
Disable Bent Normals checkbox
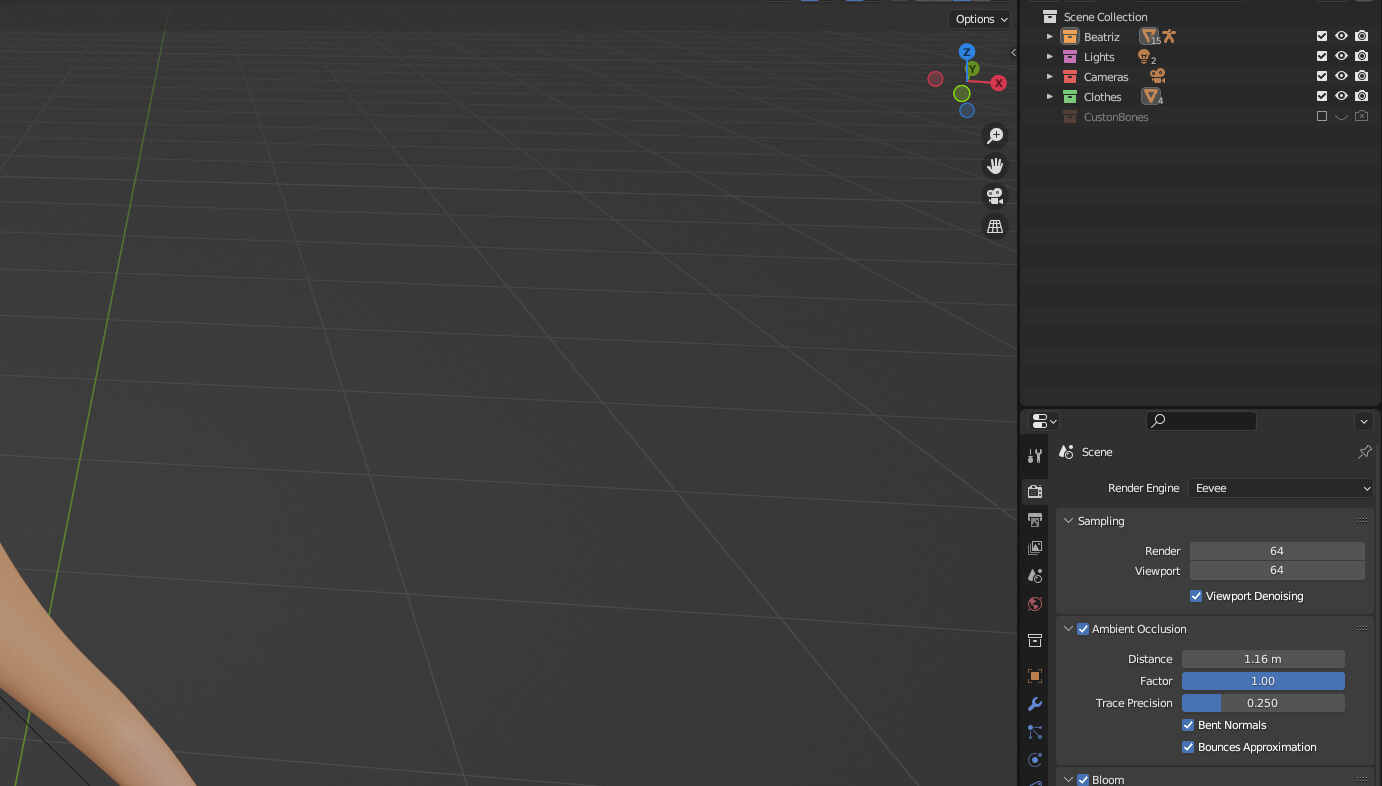click(1188, 725)
